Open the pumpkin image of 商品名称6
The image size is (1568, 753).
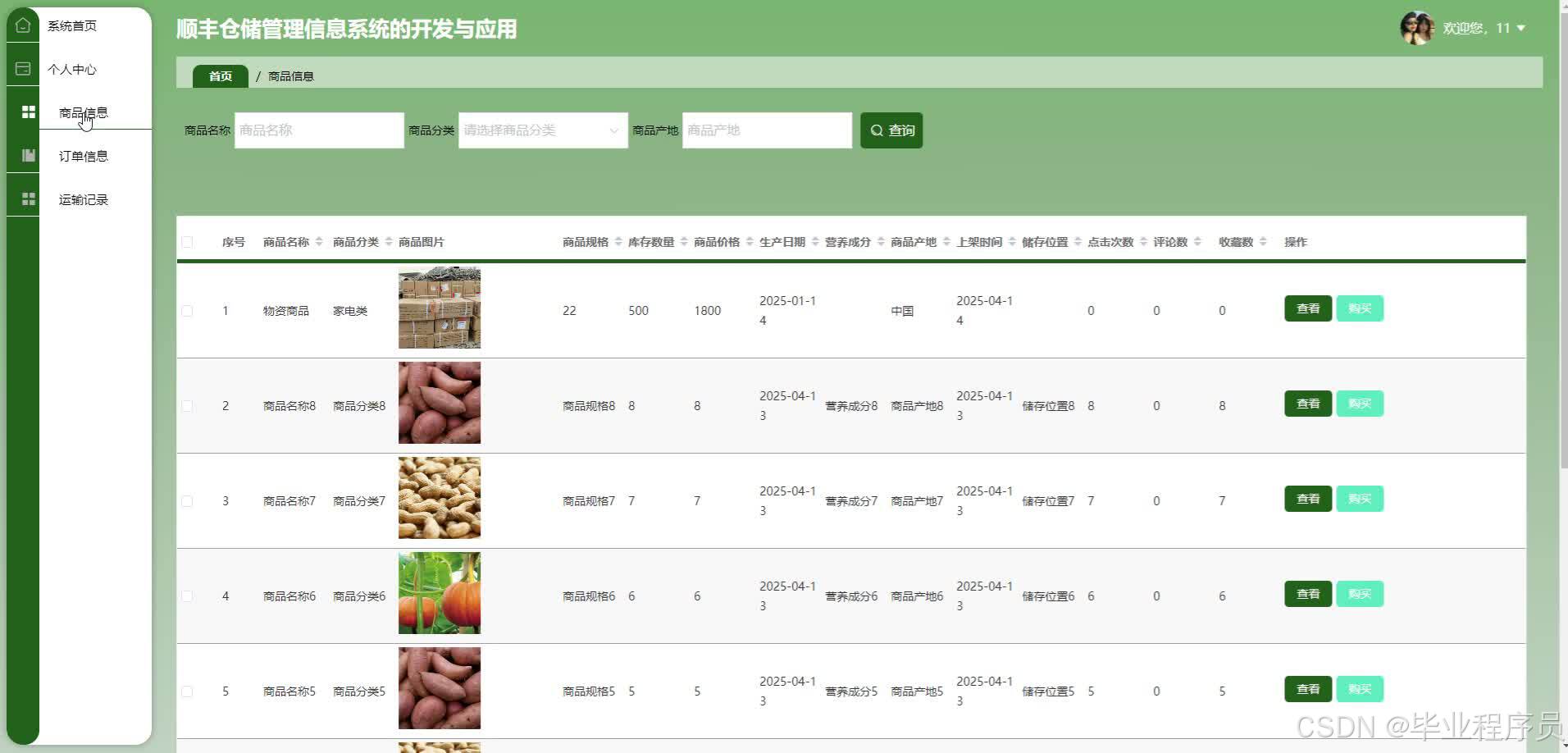440,593
